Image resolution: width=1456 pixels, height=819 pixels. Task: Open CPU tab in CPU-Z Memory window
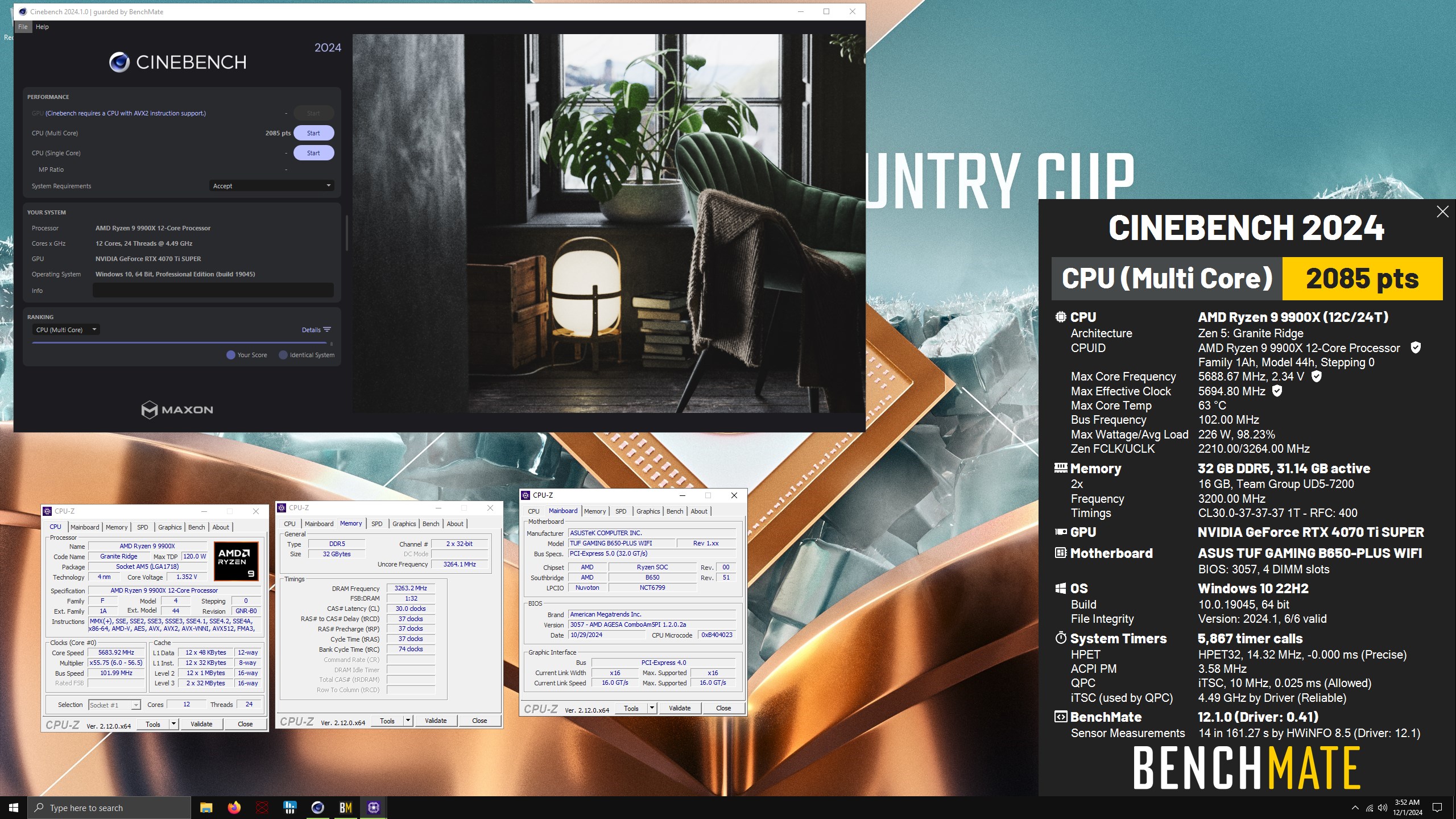coord(289,524)
